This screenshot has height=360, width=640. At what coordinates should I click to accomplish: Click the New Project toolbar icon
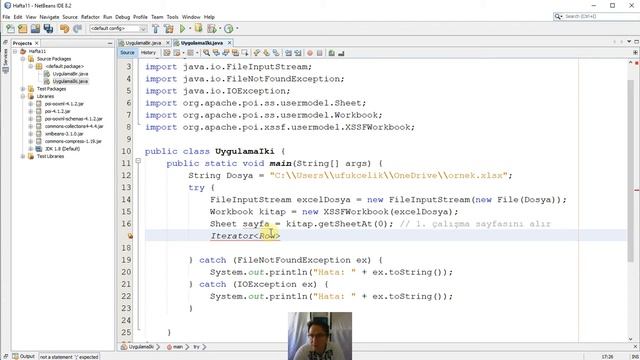(23, 29)
